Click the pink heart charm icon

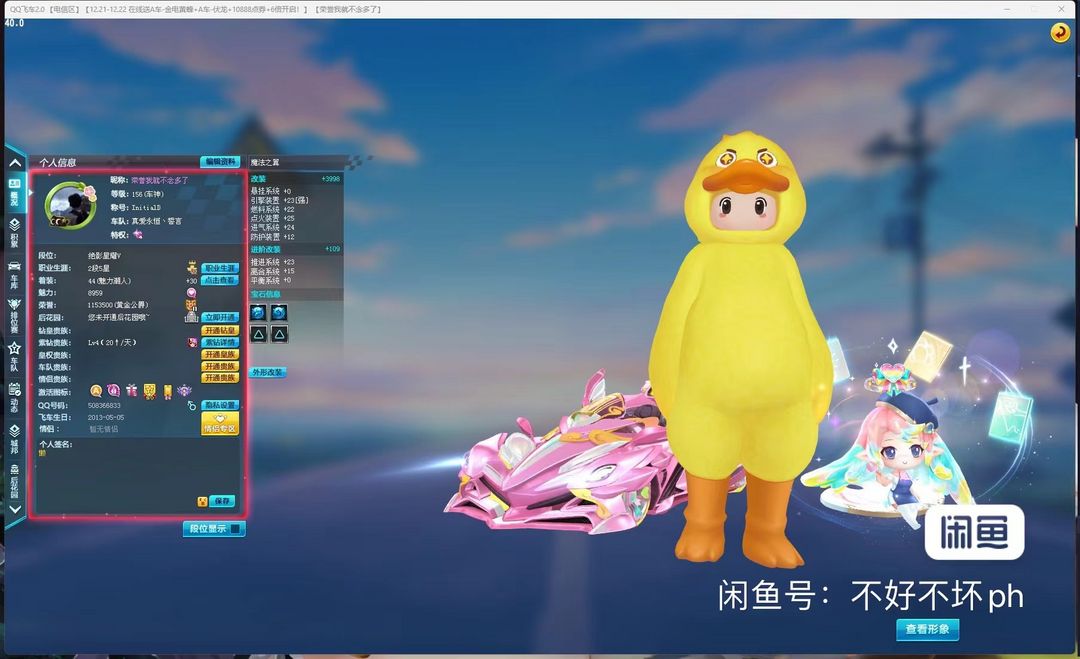tap(191, 293)
